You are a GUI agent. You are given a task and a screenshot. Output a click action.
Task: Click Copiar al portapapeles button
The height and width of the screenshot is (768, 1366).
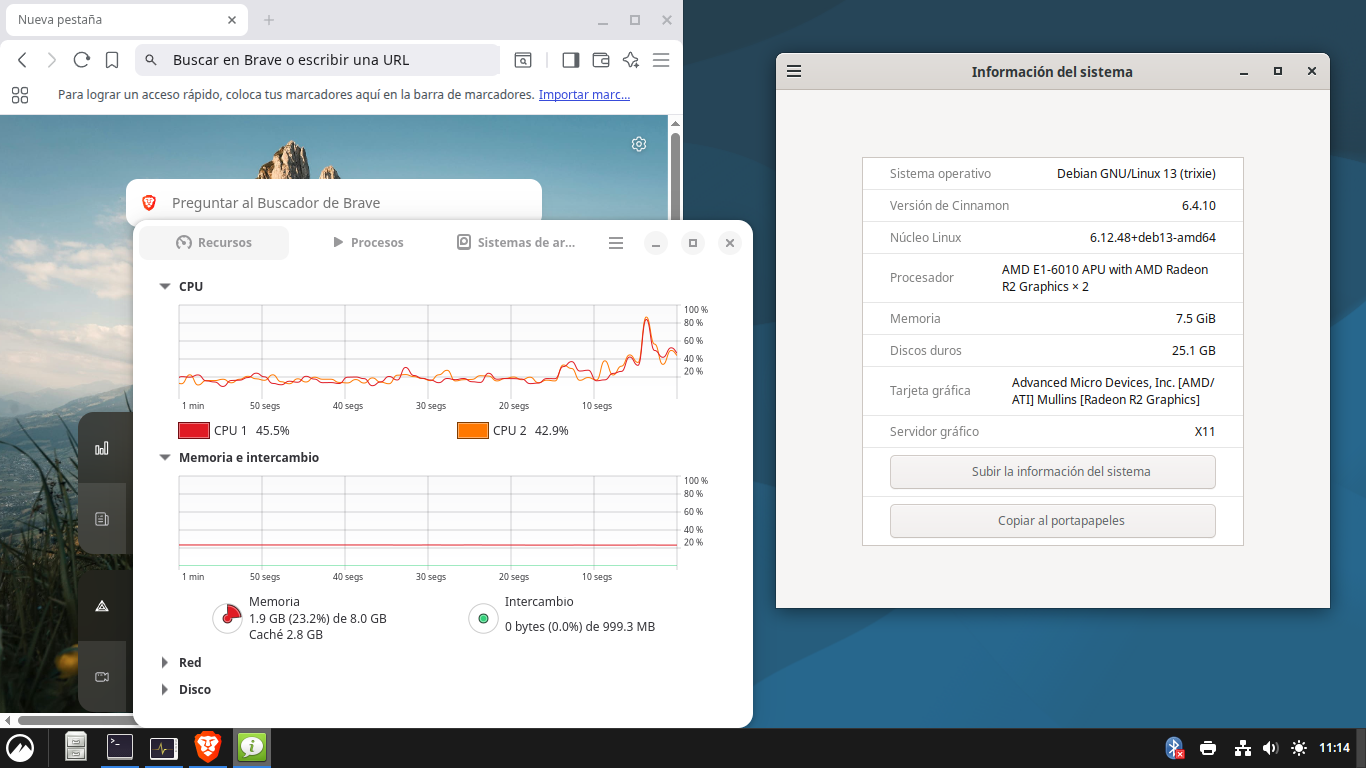pos(1052,521)
